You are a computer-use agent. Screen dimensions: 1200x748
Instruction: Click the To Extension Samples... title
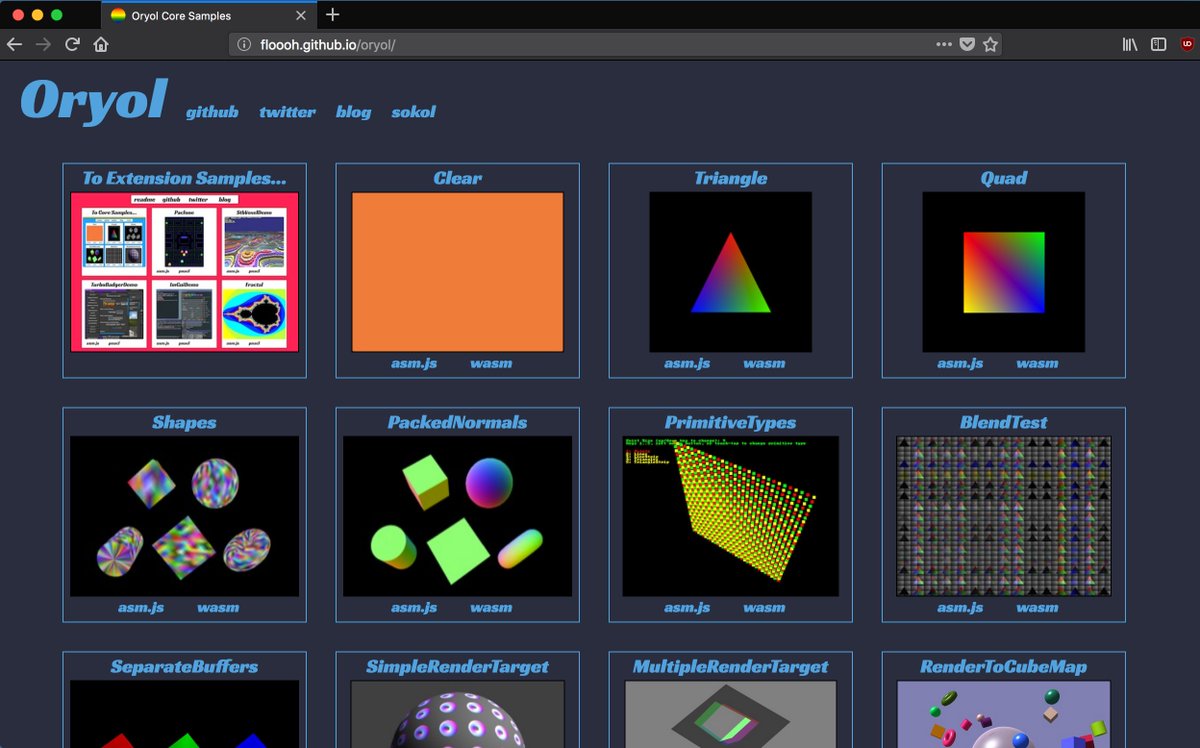(x=184, y=178)
